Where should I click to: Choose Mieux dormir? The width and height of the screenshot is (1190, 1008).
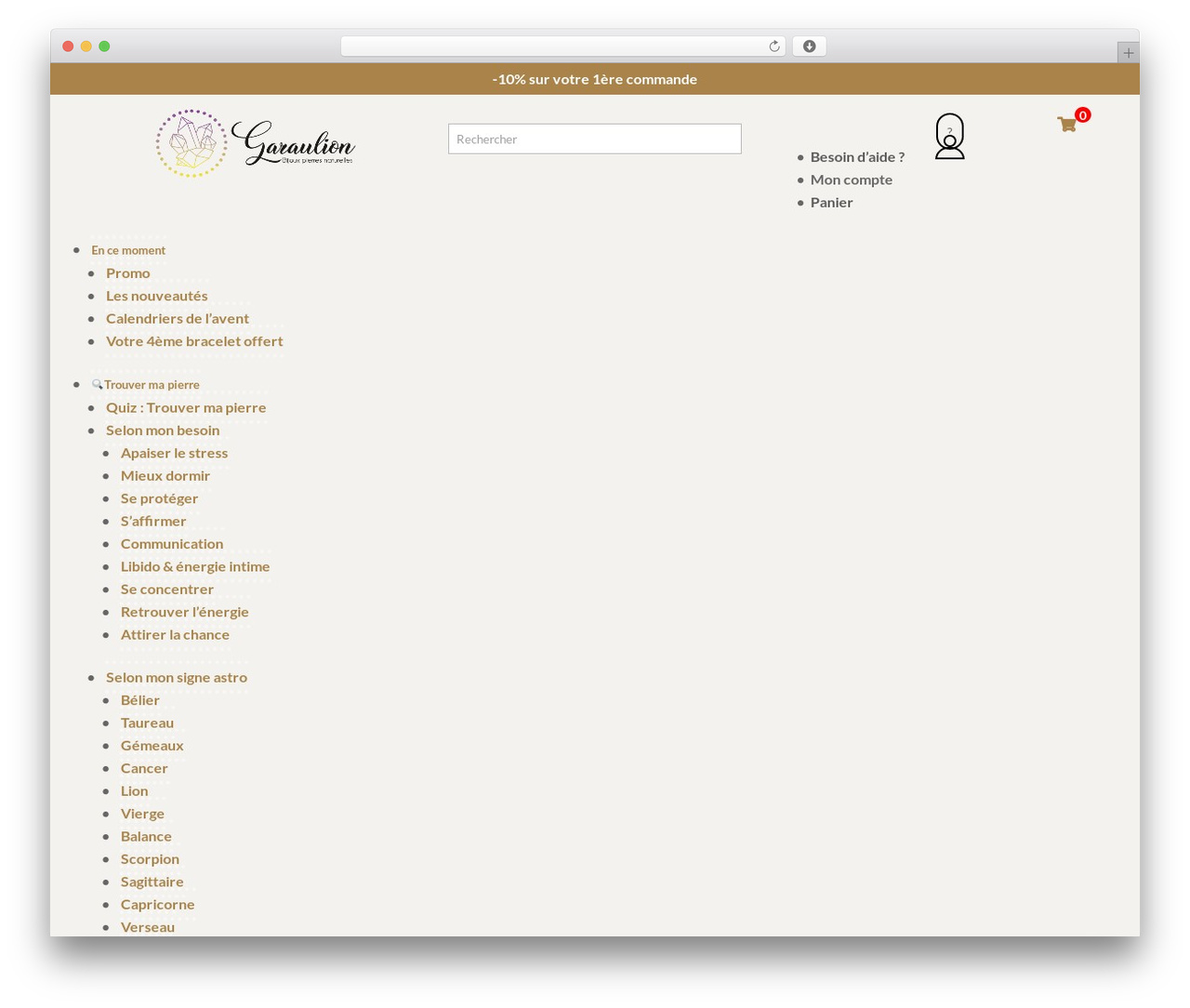[x=165, y=475]
